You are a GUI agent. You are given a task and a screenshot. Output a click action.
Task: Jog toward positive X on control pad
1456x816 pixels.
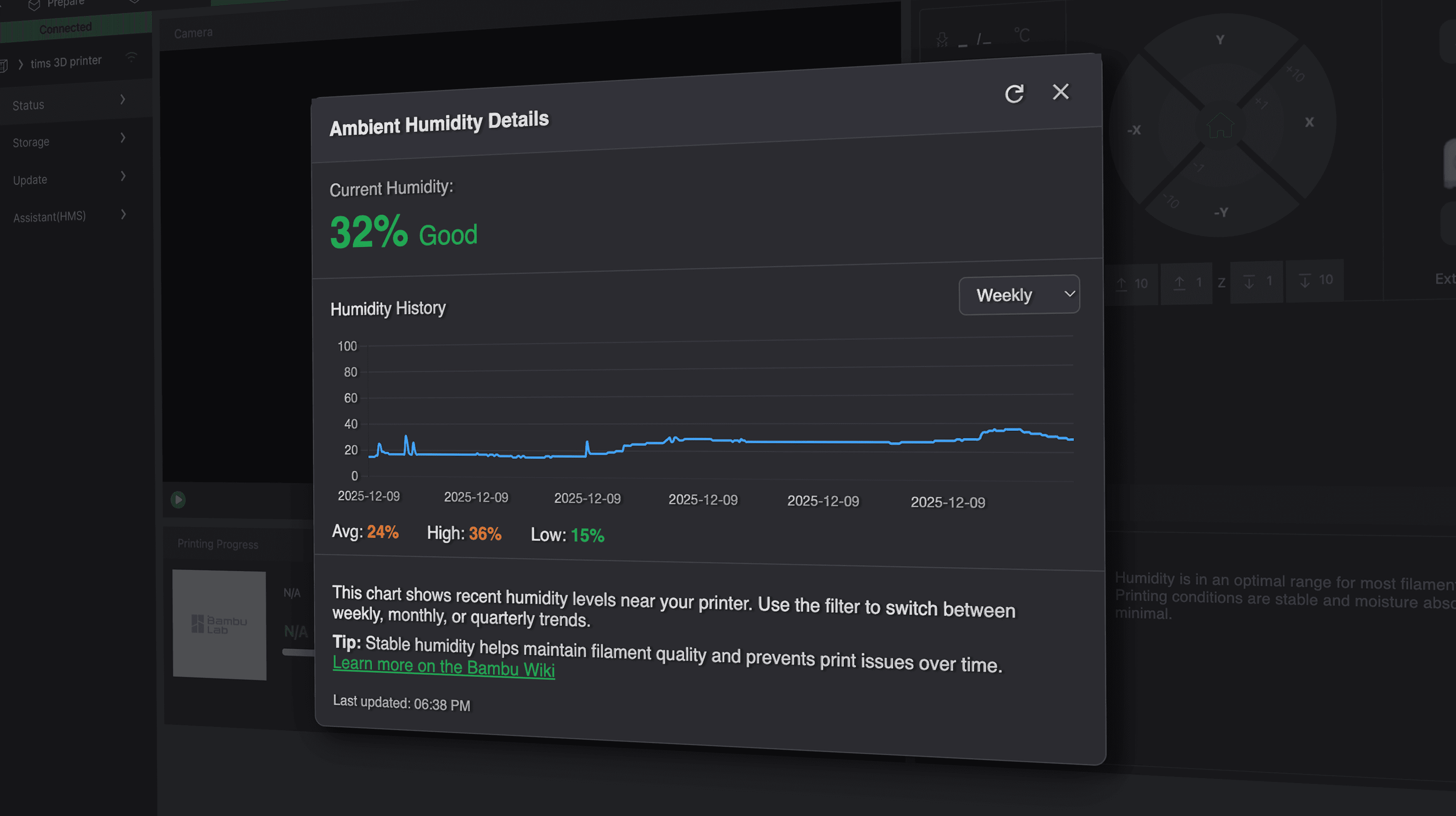pos(1309,123)
